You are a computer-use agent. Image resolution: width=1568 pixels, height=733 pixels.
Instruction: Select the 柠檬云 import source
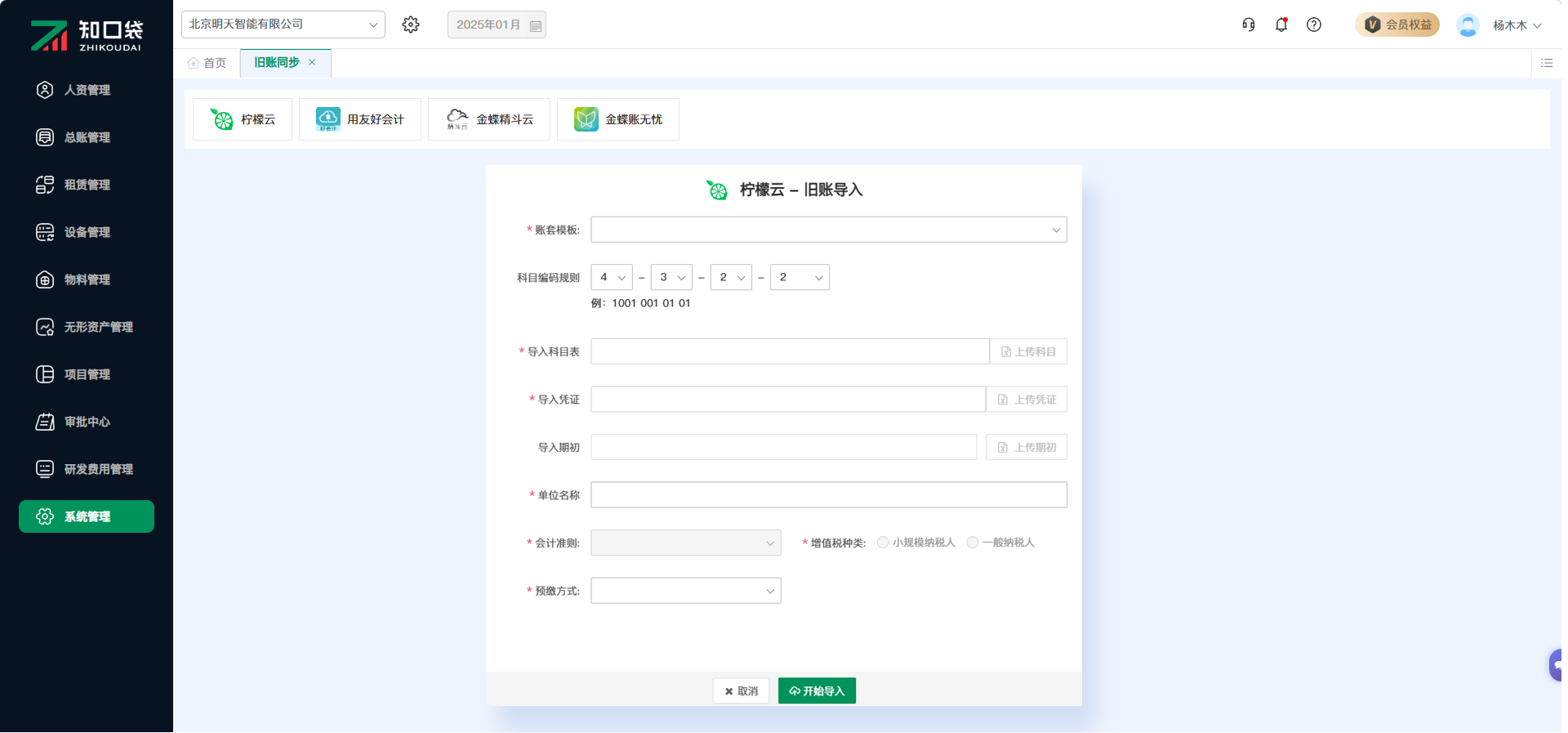(x=243, y=119)
